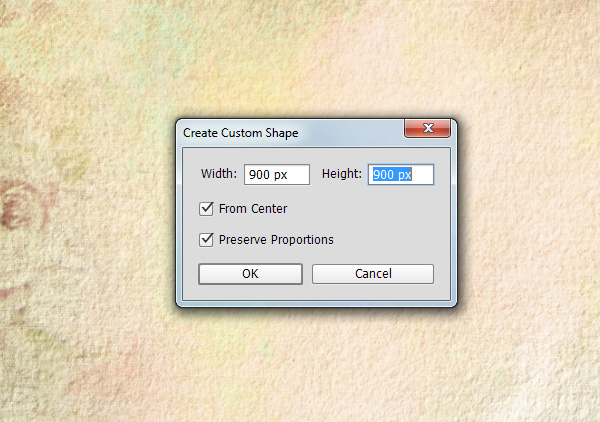Click the Preserve Proportions label text

point(276,240)
